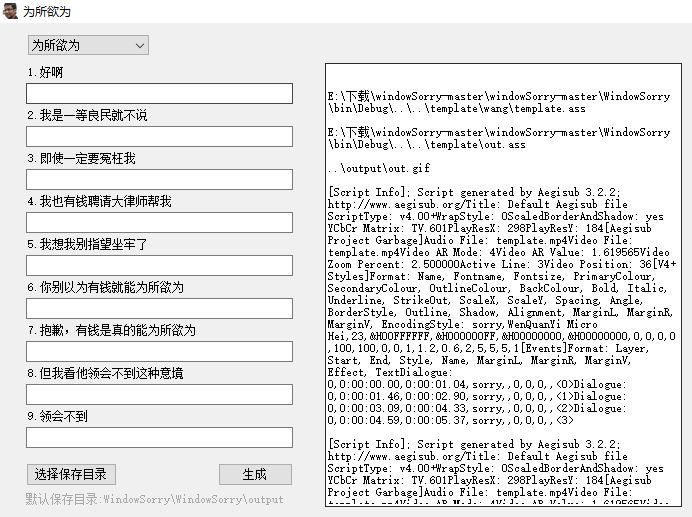Screen dimensions: 692x517
Task: Click the 选择保存目录 button
Action: pos(71,475)
